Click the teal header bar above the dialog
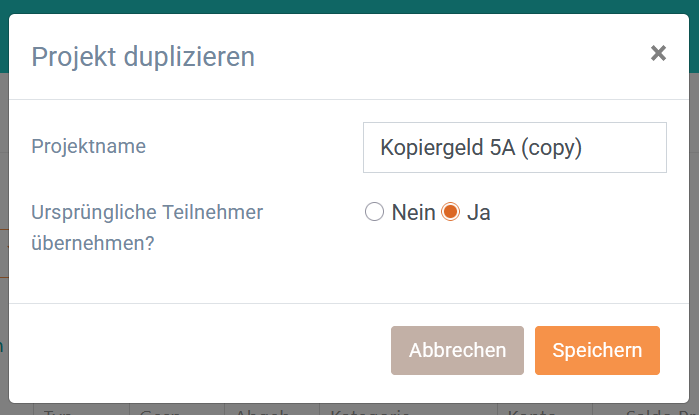This screenshot has width=699, height=415. point(350,6)
